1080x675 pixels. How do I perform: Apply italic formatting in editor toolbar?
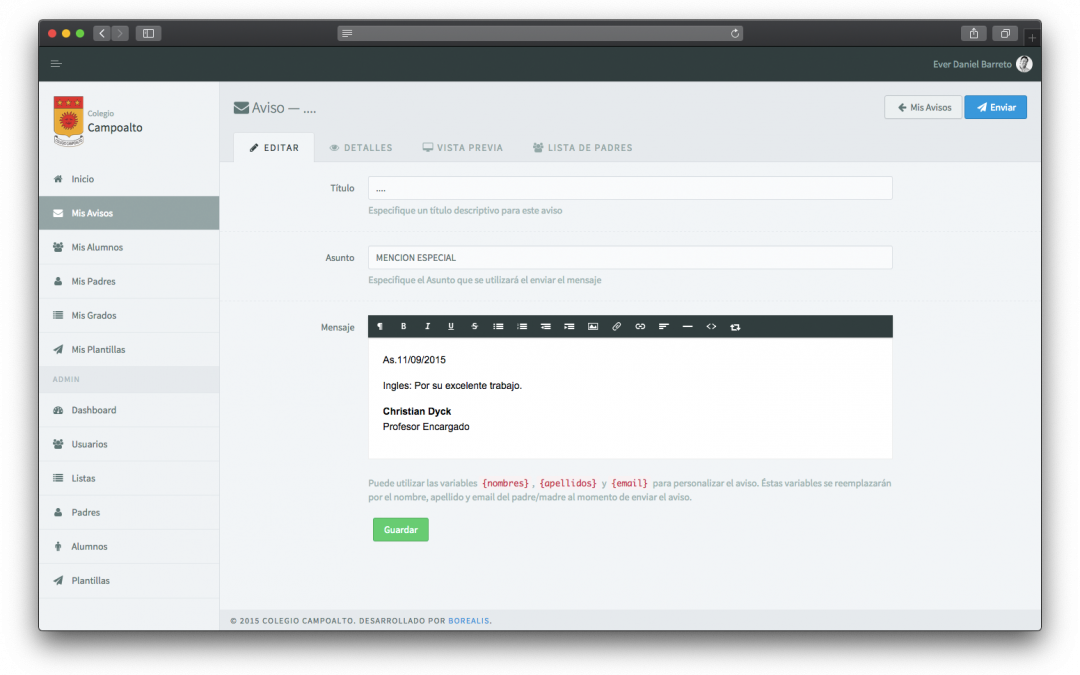tap(427, 327)
